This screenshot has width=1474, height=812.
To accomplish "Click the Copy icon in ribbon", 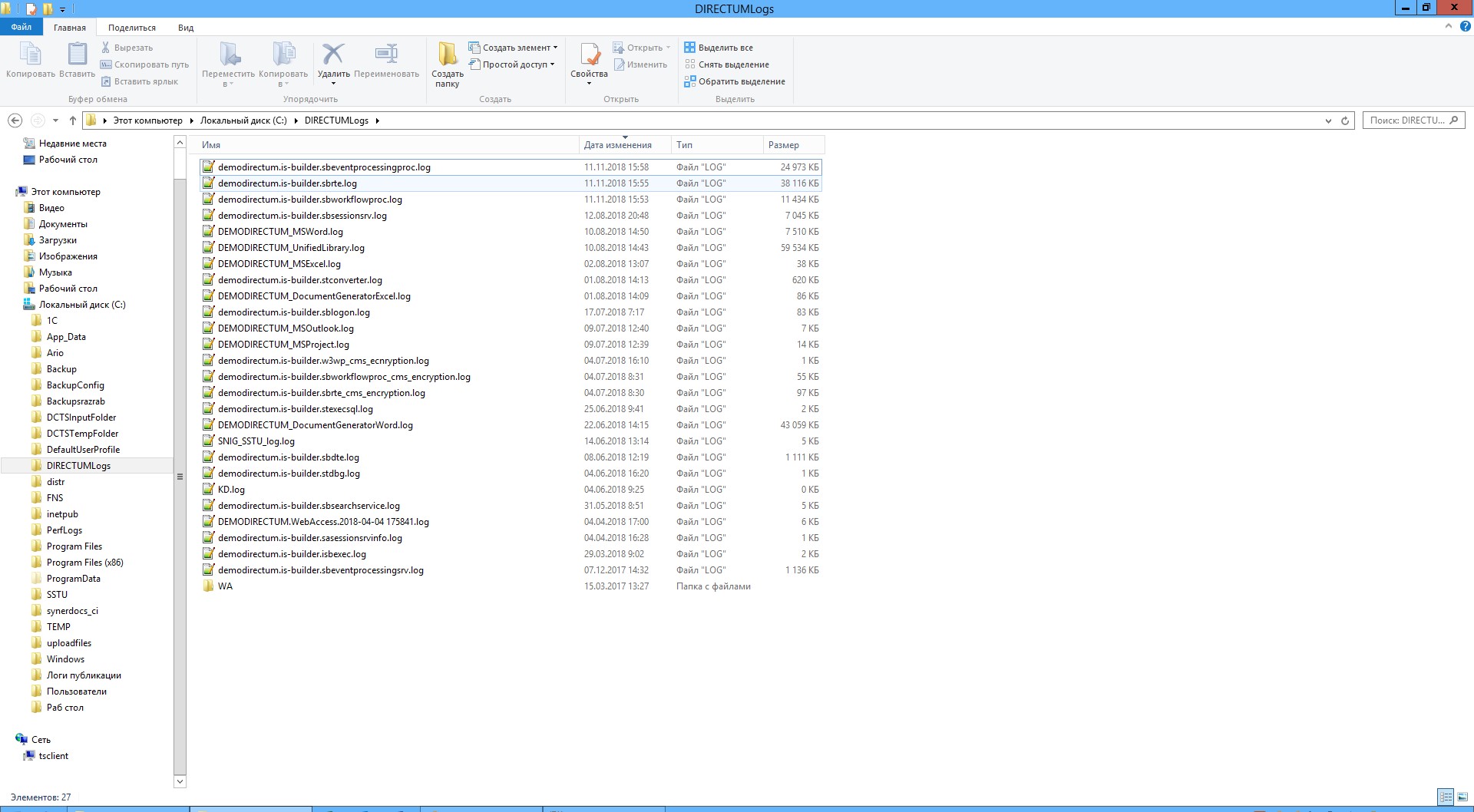I will tap(31, 54).
